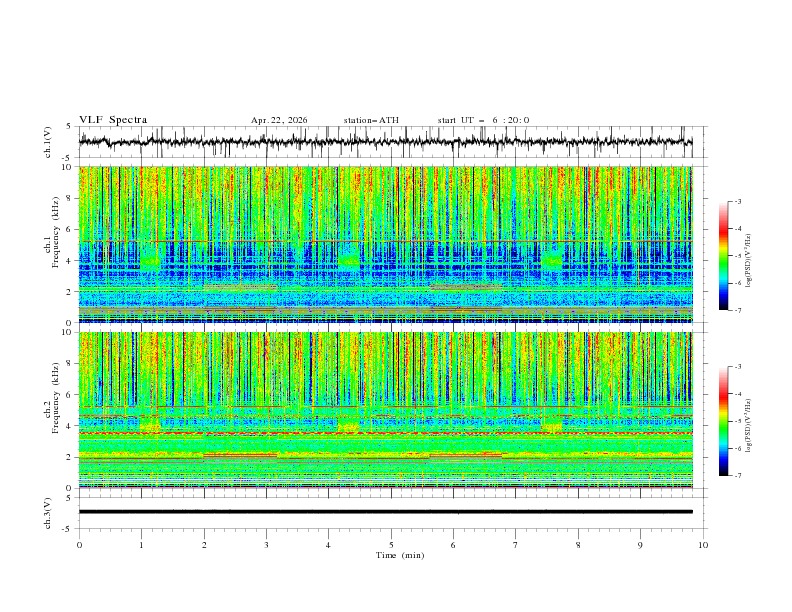
Task: Select the Apr. 22, 2026 date label
Action: click(x=279, y=120)
